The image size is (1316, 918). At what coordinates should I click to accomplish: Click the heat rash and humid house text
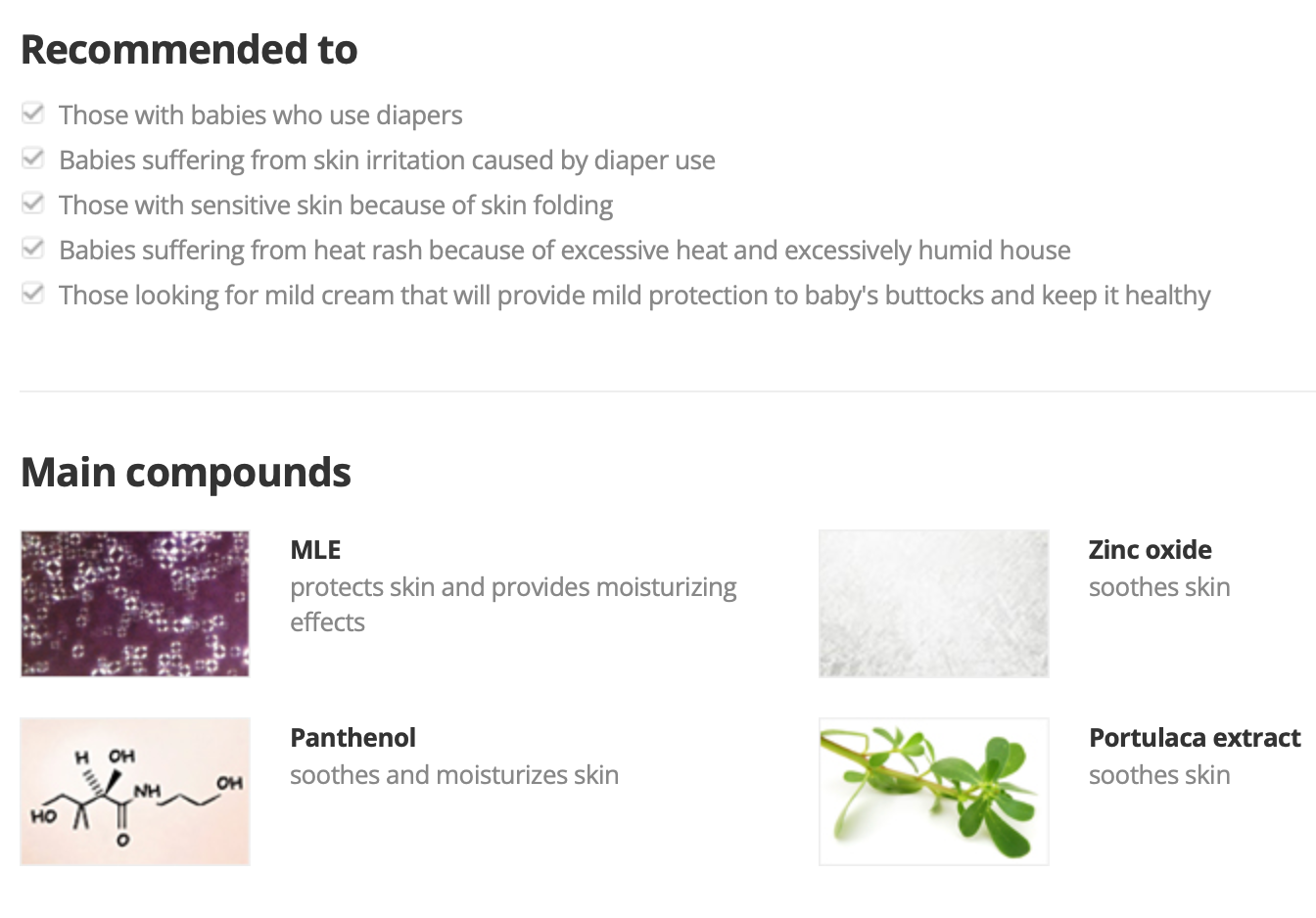[564, 251]
